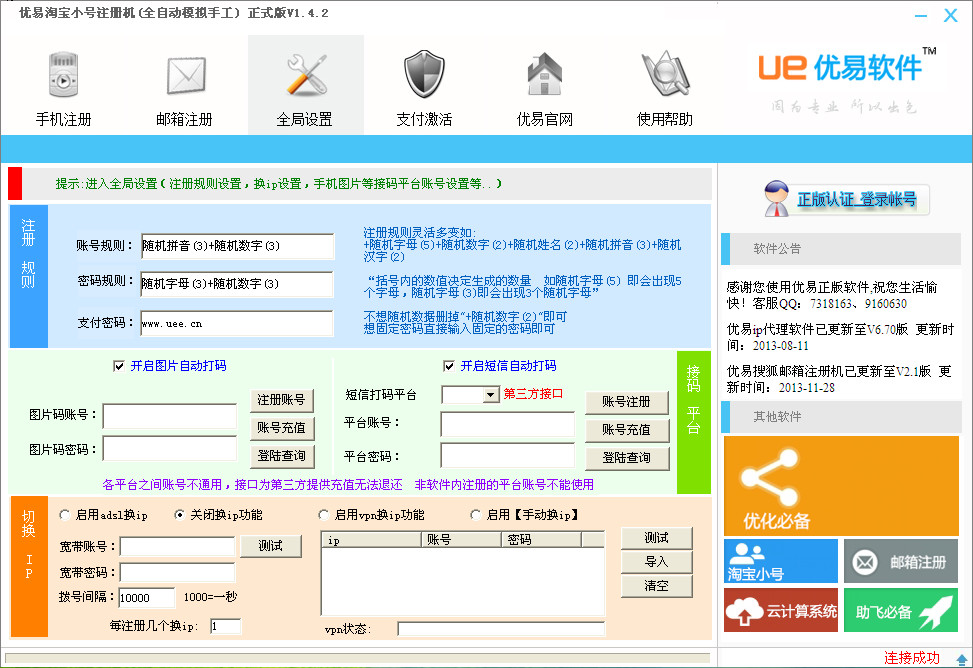
Task: Click the 注册账号 button
Action: [283, 399]
